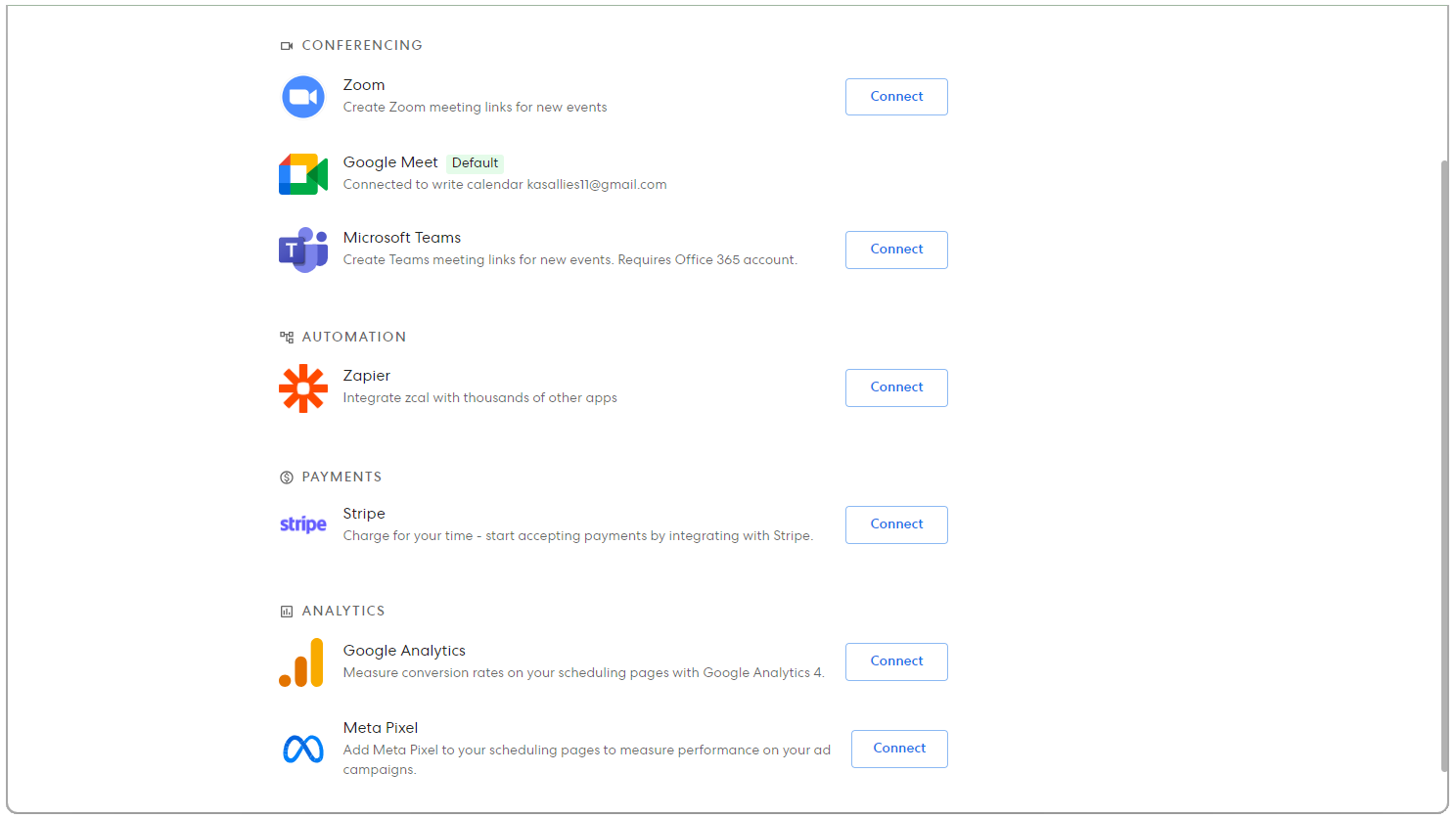Click the Stripe title text
Screen dimensions: 1456x819
point(364,514)
